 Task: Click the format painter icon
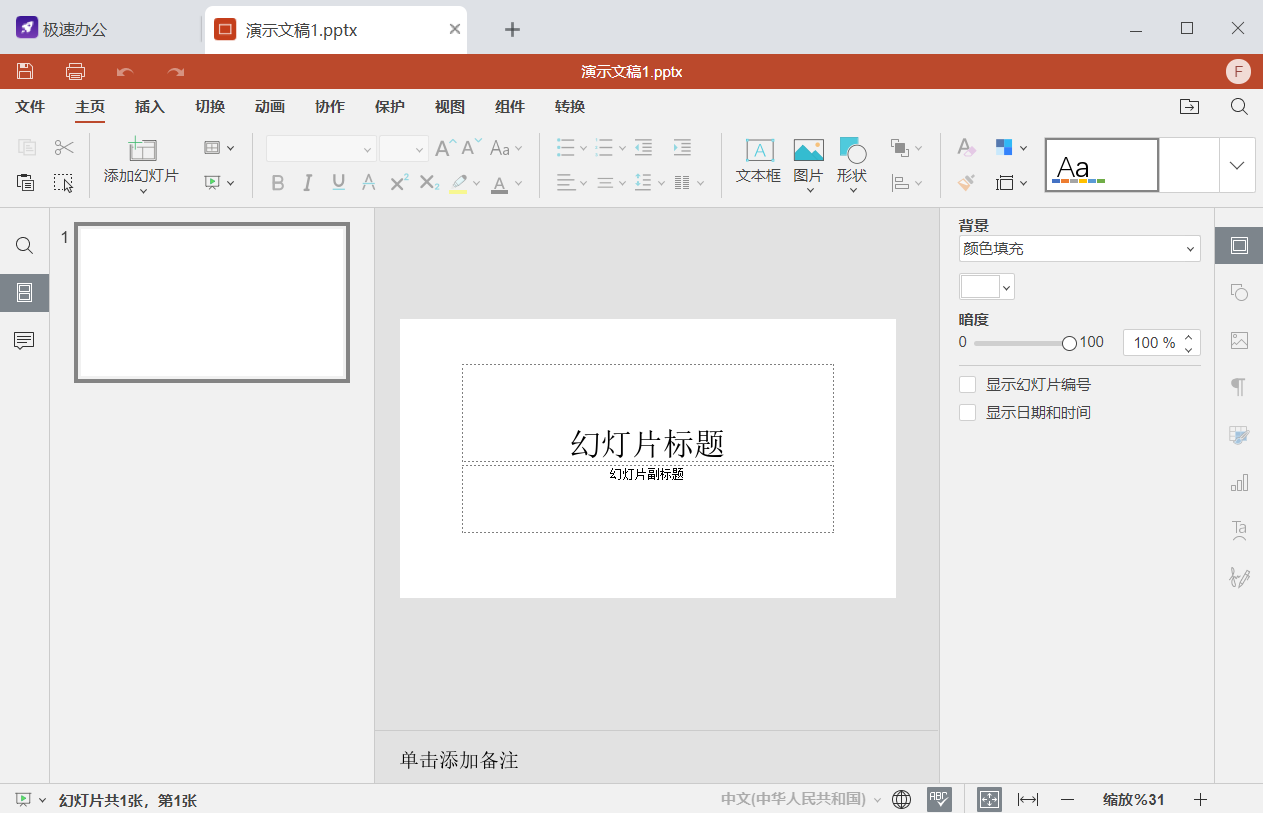coord(966,183)
